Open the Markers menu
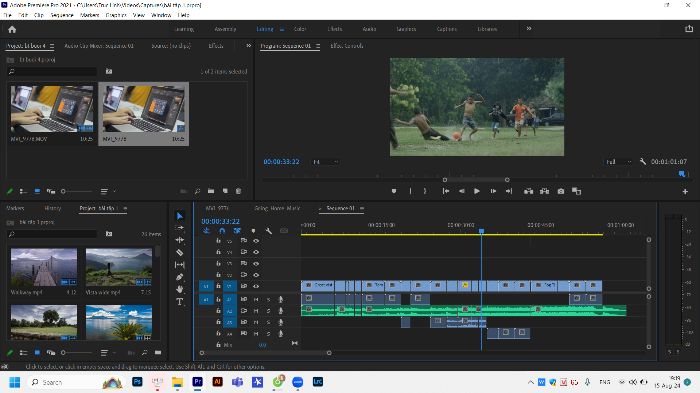Screen dimensions: 700x393 (89, 15)
